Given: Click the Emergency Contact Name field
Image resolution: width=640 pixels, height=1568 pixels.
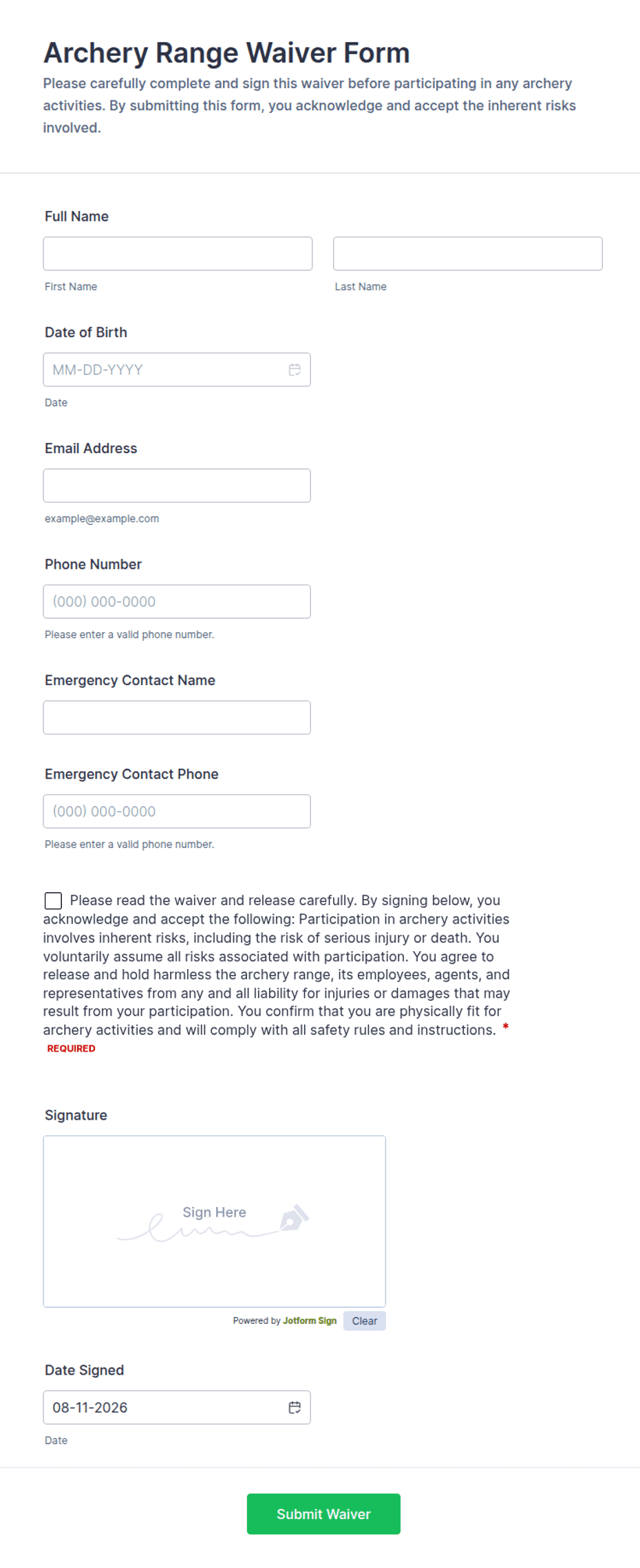Looking at the screenshot, I should coord(177,717).
